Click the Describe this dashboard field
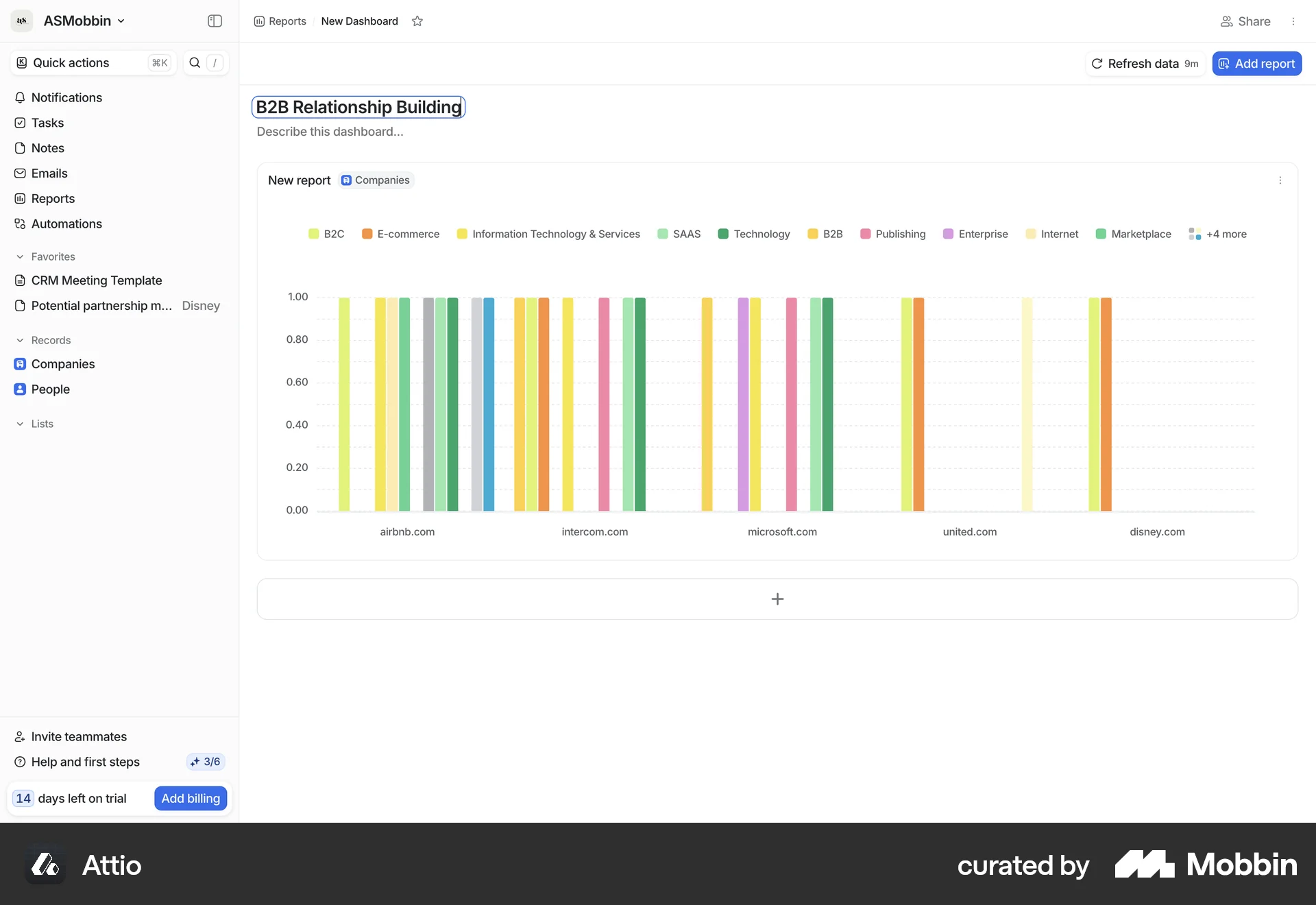Image resolution: width=1316 pixels, height=905 pixels. pyautogui.click(x=330, y=132)
